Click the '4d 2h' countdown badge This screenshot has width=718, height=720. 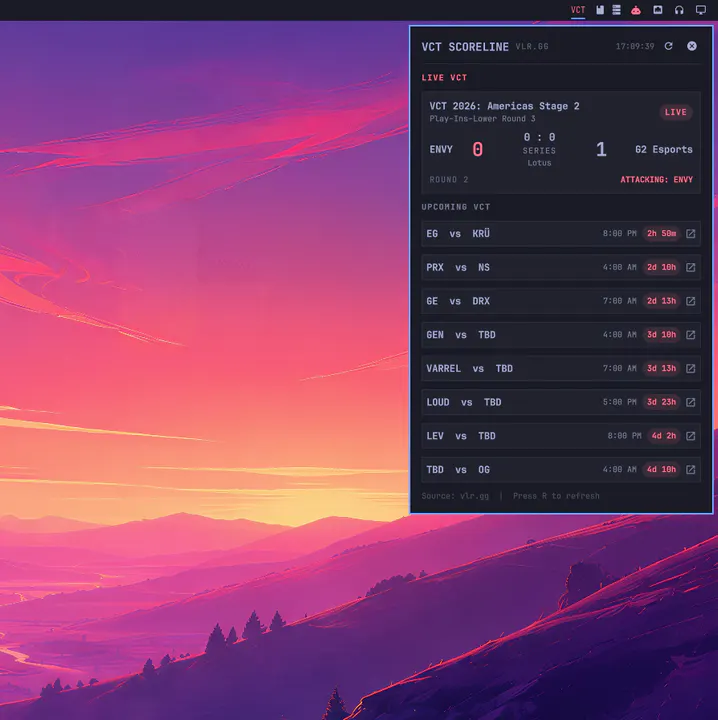coord(664,436)
